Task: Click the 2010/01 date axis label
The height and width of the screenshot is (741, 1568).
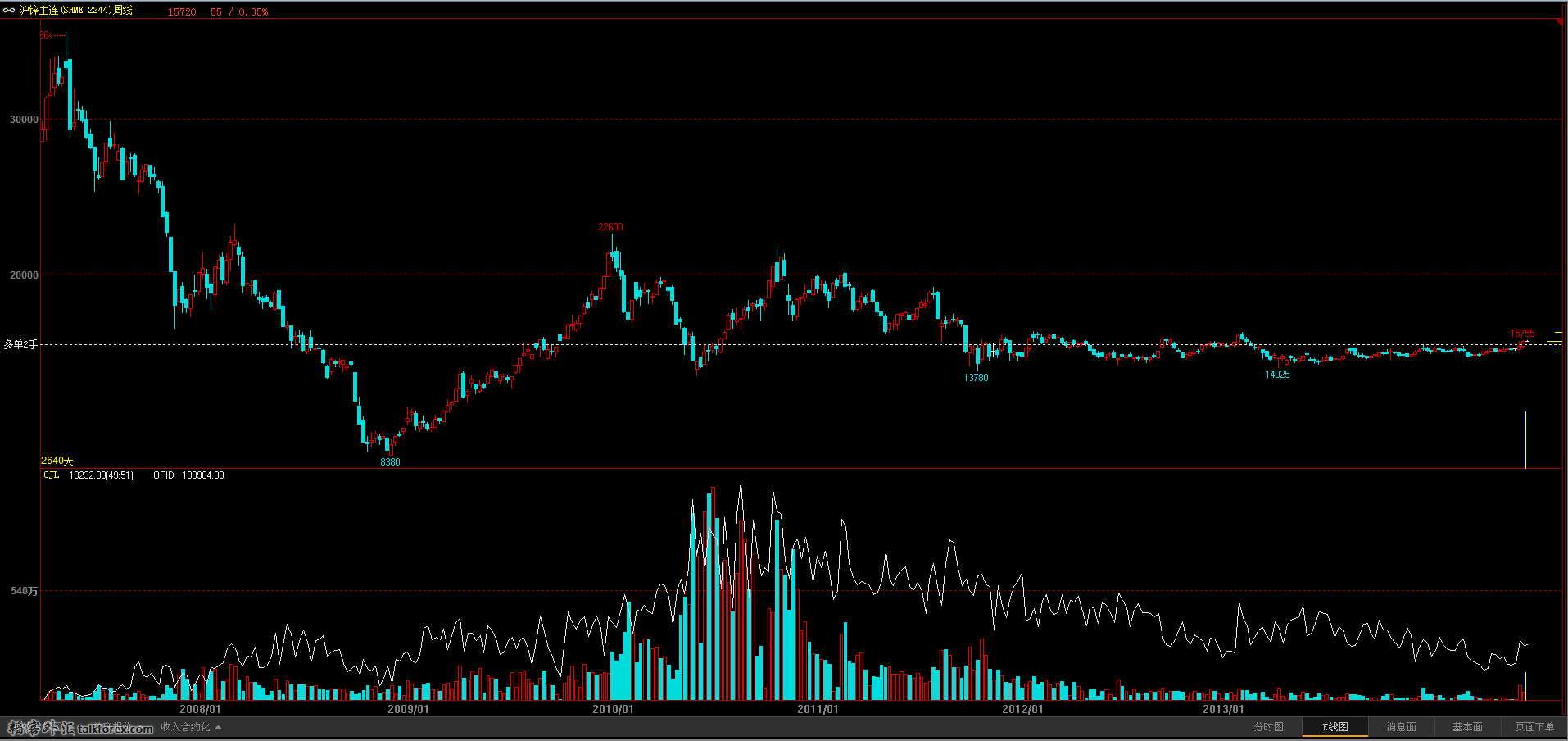Action: click(x=613, y=709)
